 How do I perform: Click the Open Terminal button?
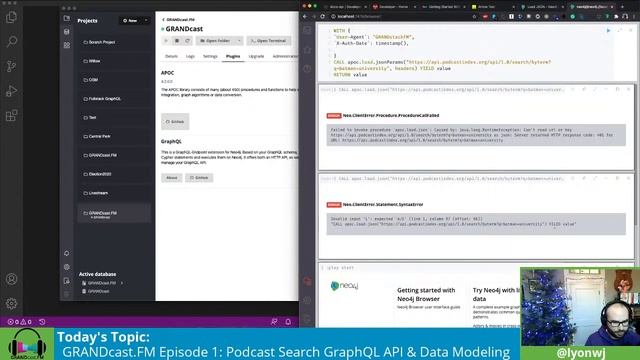coord(269,41)
